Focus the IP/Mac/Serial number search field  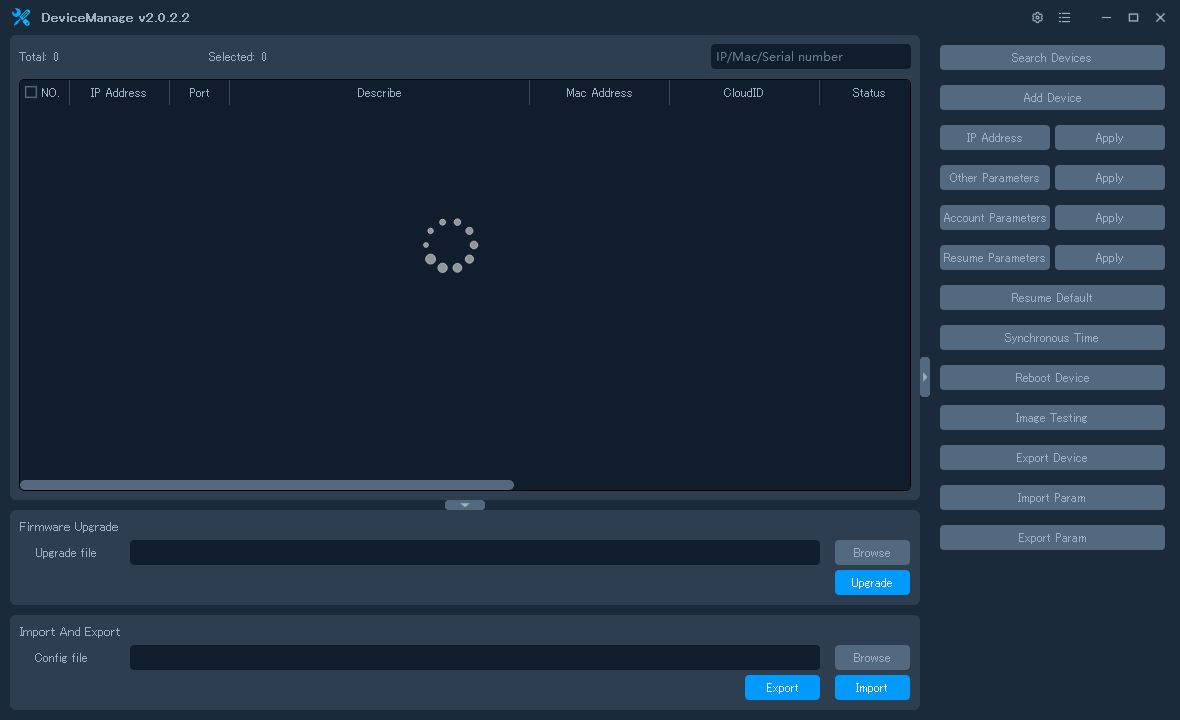[x=810, y=57]
